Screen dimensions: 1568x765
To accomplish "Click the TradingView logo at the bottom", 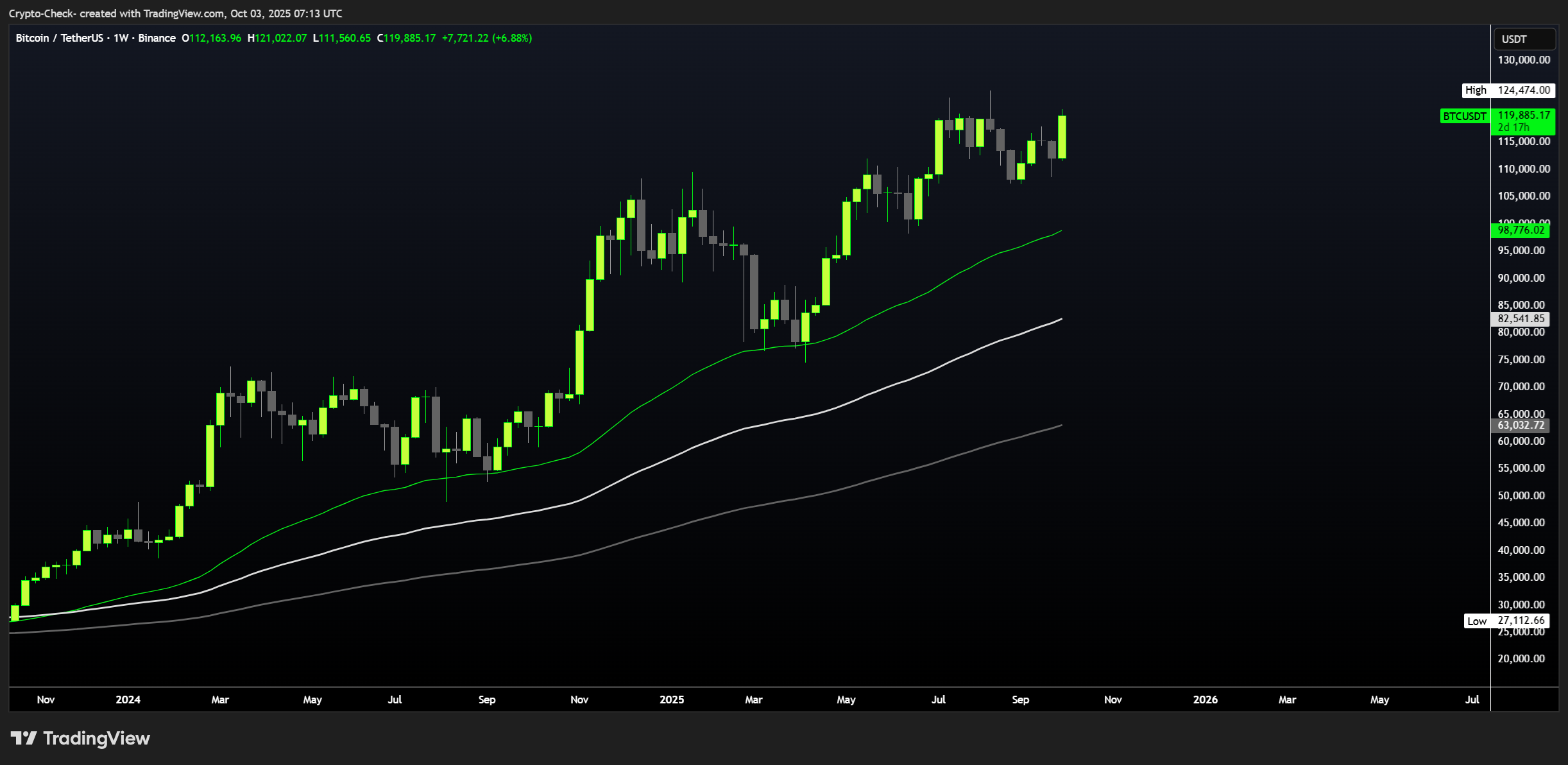I will 80,738.
